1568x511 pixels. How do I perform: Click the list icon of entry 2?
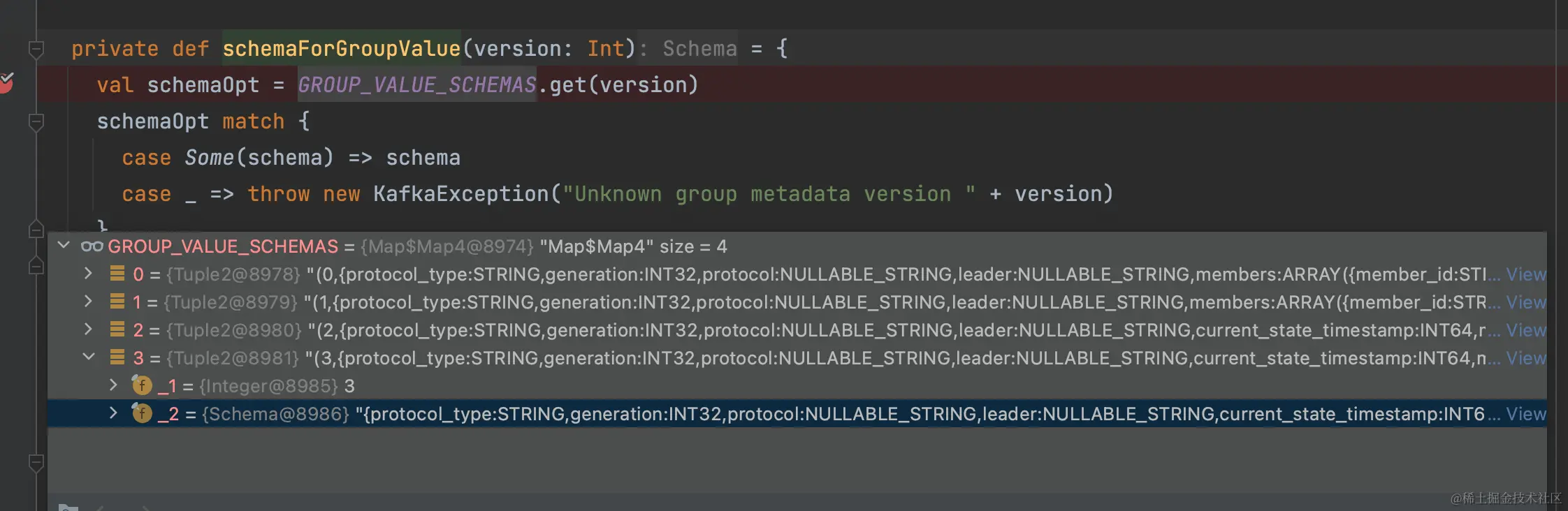click(117, 329)
